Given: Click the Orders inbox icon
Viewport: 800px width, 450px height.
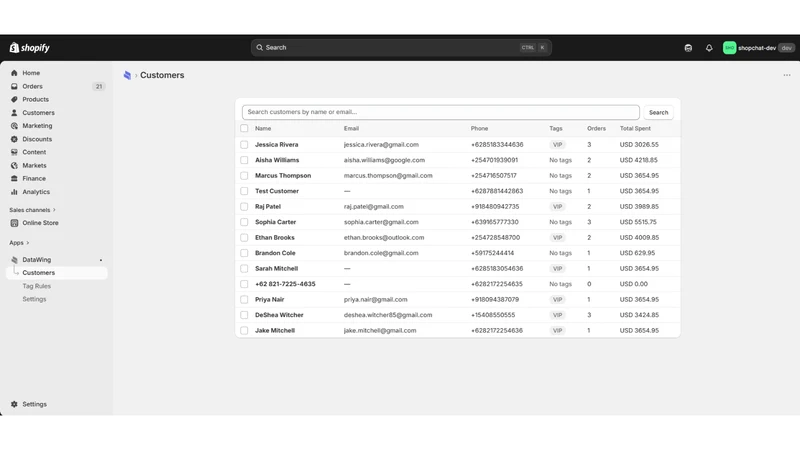Looking at the screenshot, I should coord(14,86).
